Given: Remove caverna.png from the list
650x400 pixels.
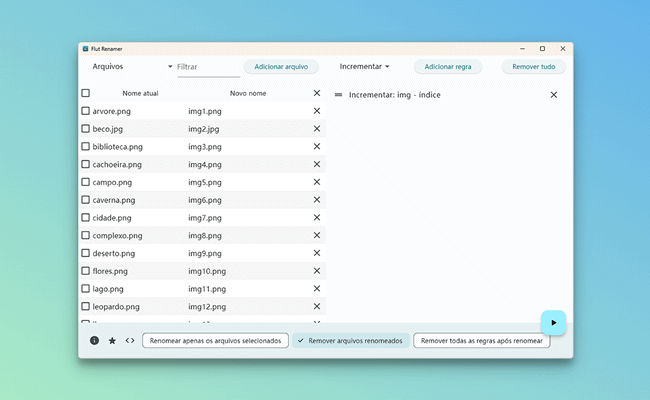Looking at the screenshot, I should tap(317, 200).
